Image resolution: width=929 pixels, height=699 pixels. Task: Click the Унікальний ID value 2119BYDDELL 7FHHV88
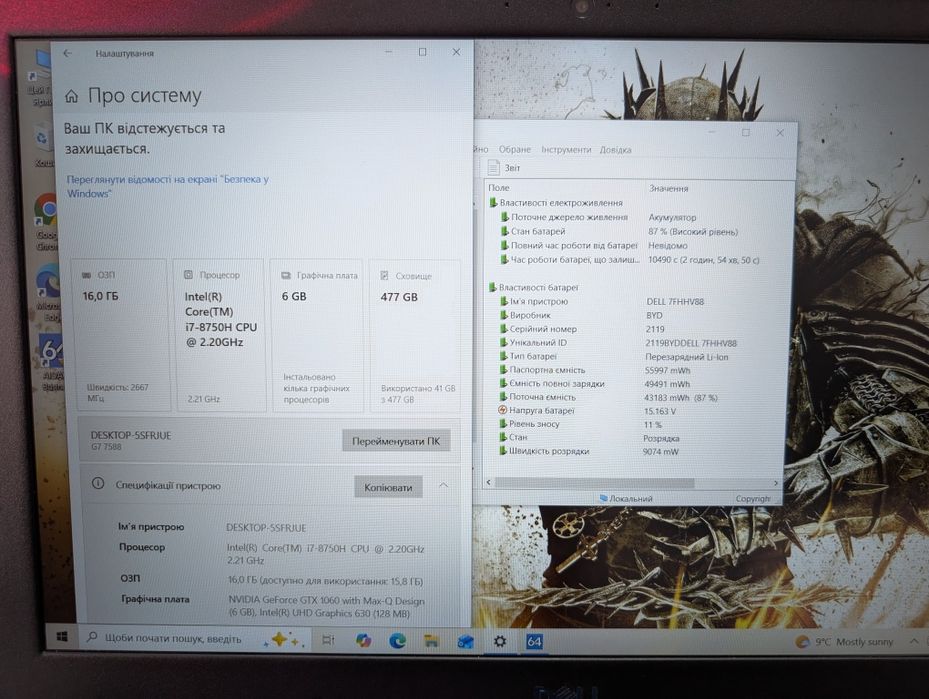(691, 343)
